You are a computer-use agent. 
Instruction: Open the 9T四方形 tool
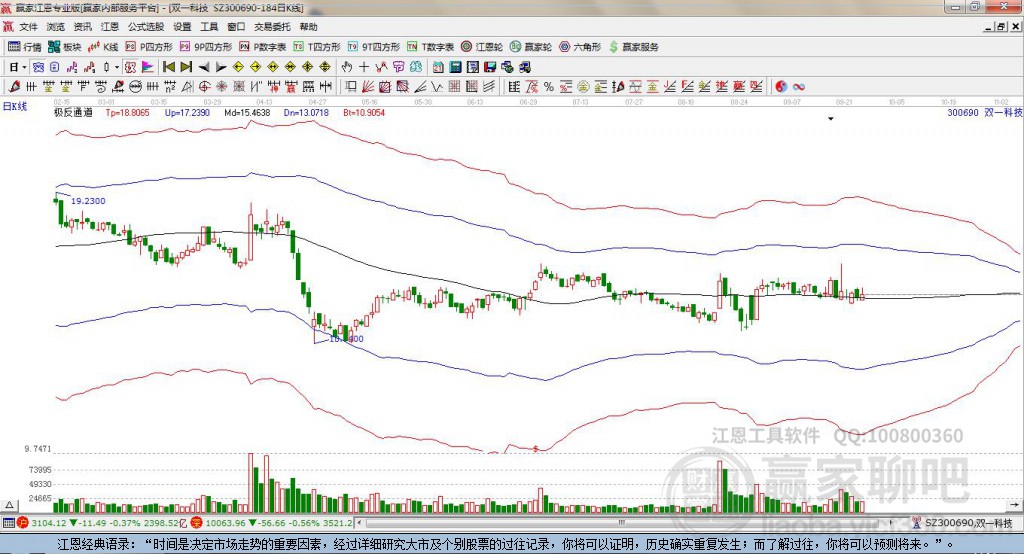[374, 47]
